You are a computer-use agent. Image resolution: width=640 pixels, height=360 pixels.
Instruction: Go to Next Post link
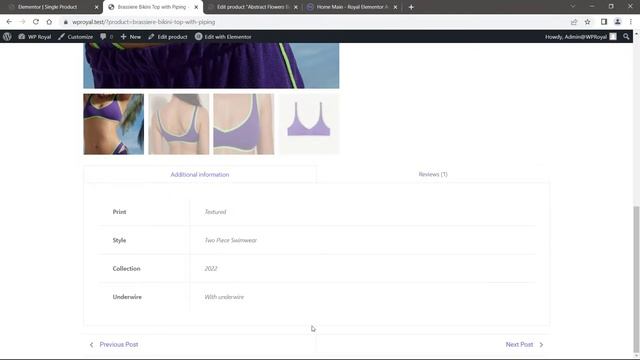pyautogui.click(x=519, y=344)
